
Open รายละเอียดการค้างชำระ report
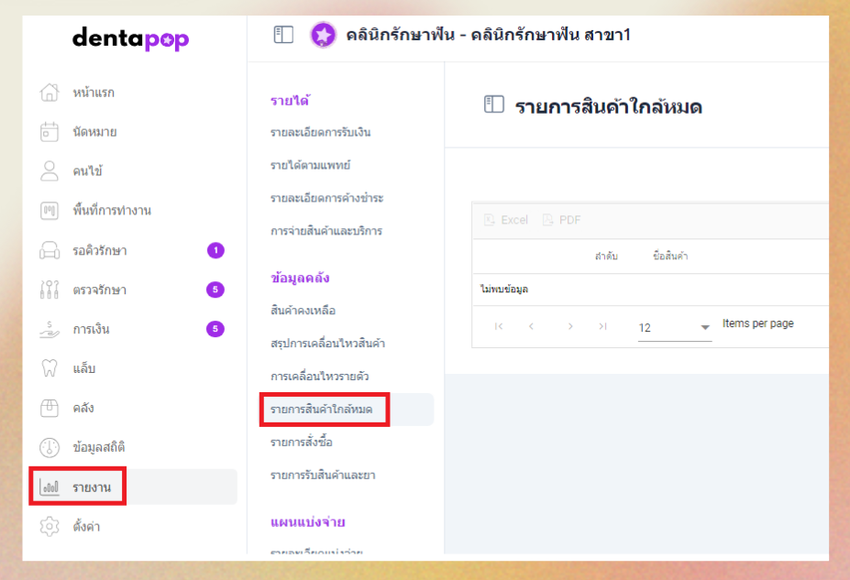tap(327, 198)
